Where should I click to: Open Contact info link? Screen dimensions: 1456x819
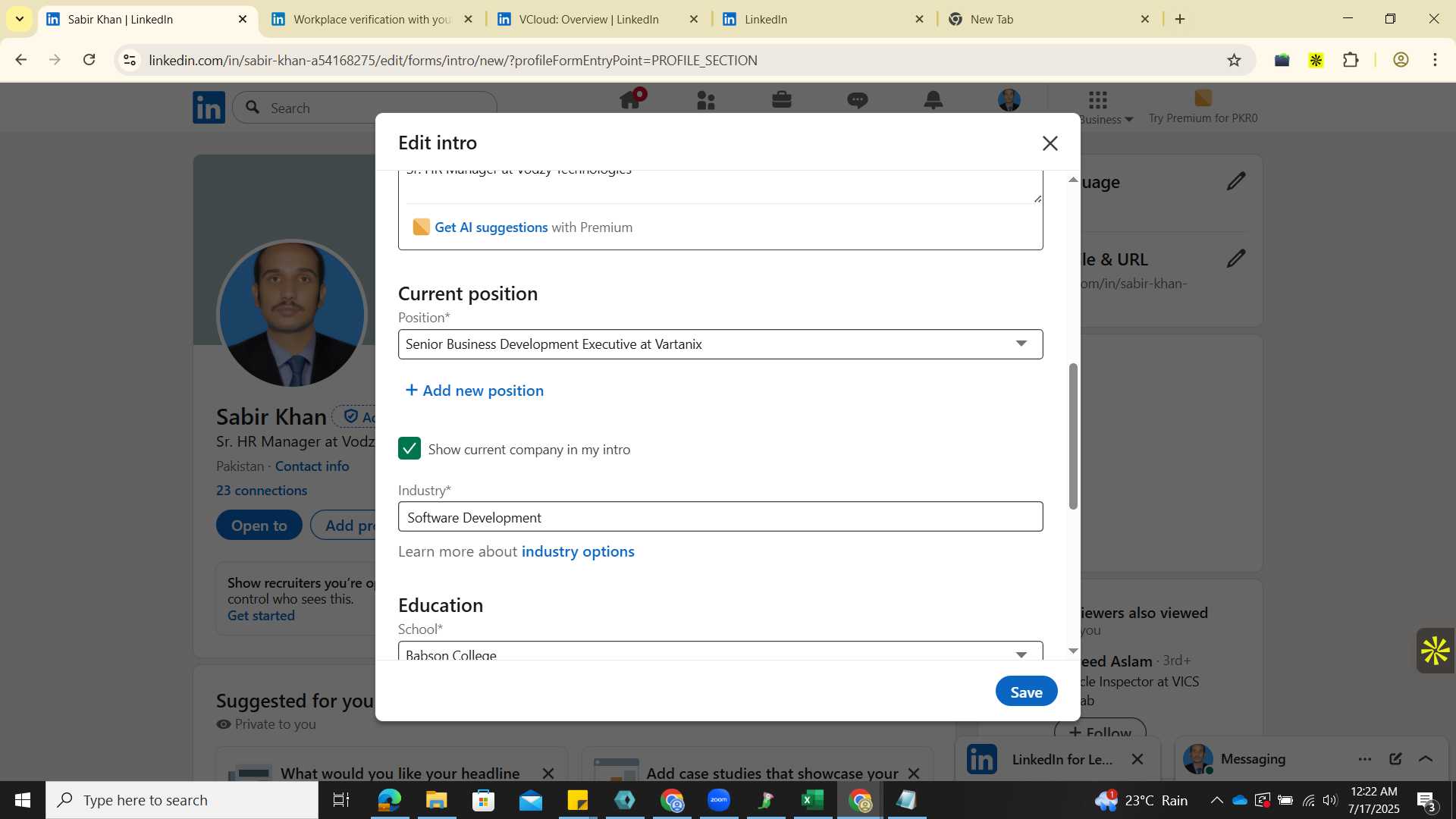point(312,466)
